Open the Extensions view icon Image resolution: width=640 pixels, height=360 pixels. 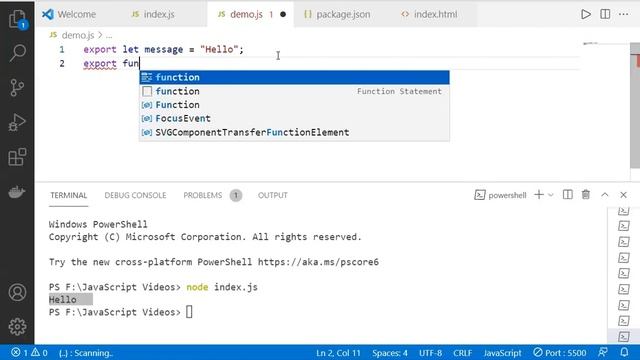pyautogui.click(x=17, y=157)
